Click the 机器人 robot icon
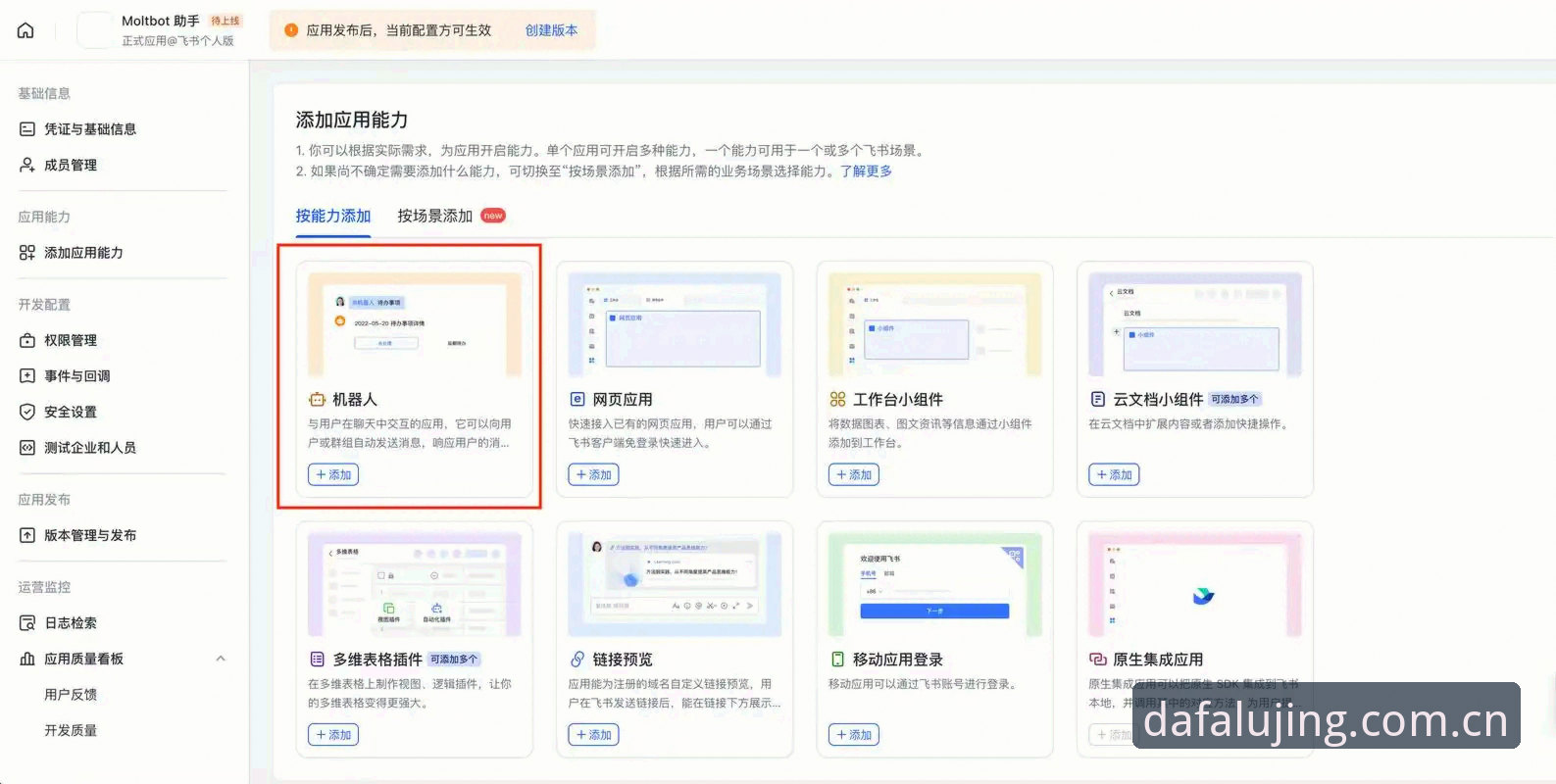 [317, 400]
